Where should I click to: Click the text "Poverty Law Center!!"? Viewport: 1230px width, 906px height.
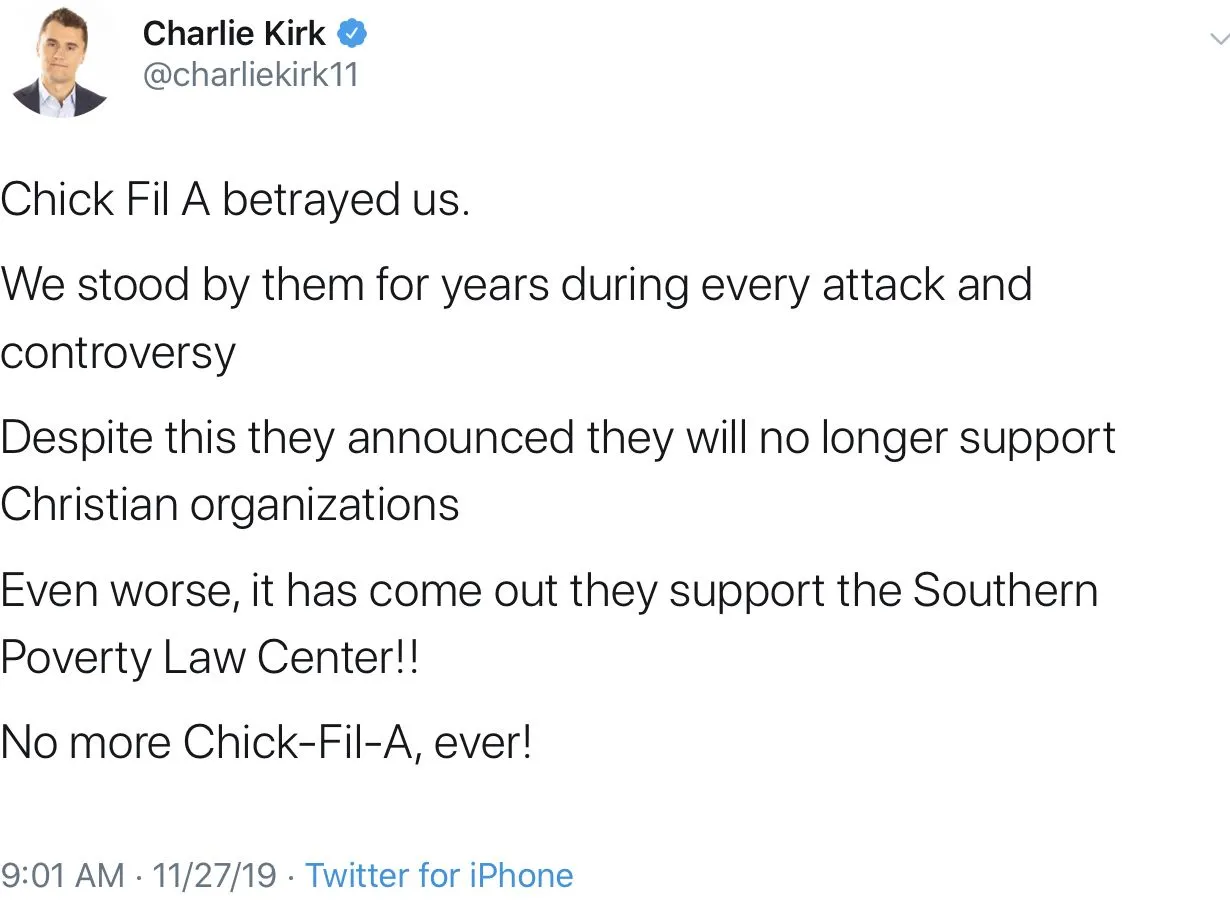tap(208, 657)
